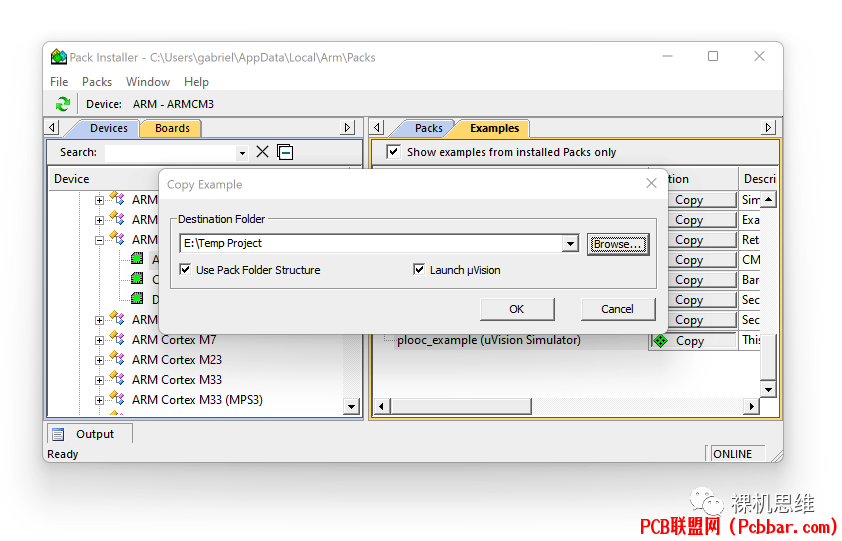Click right tab-scroll arrow of Packs pane
The height and width of the screenshot is (541, 842).
pyautogui.click(x=768, y=128)
